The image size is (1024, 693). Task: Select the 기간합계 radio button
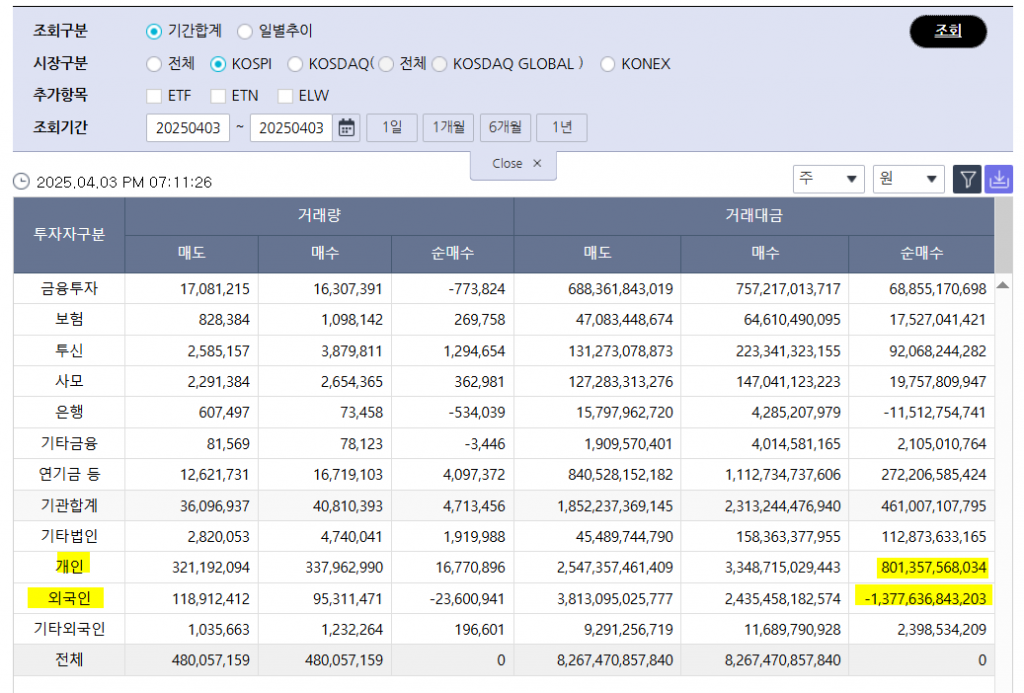coord(153,32)
